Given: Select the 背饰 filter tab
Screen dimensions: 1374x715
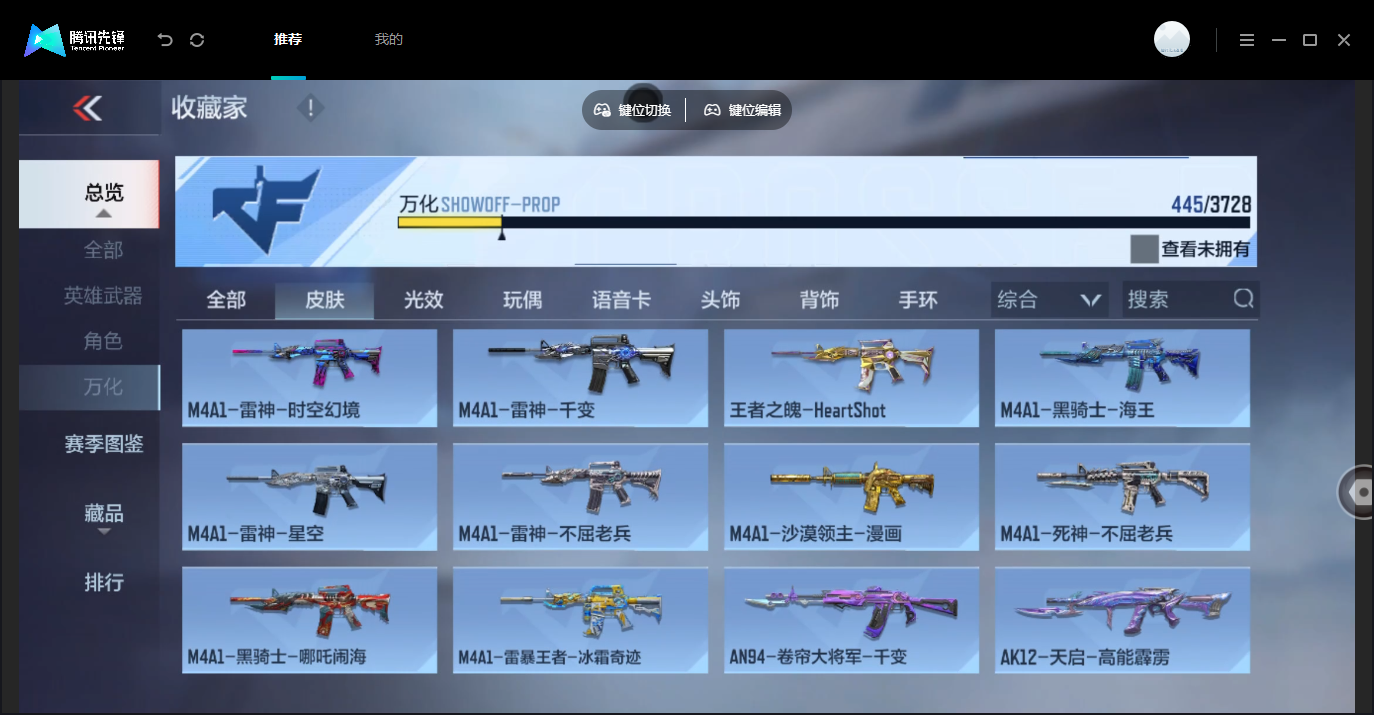Looking at the screenshot, I should (819, 300).
